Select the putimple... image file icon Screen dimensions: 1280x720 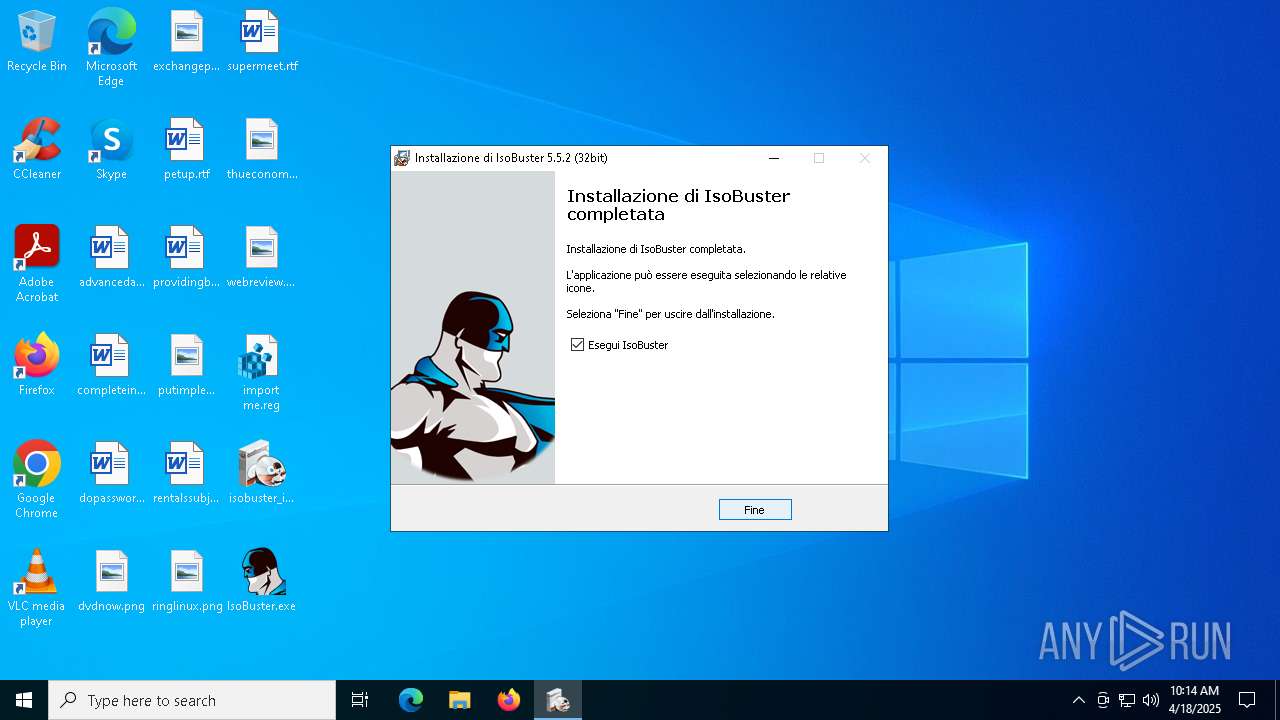[186, 366]
